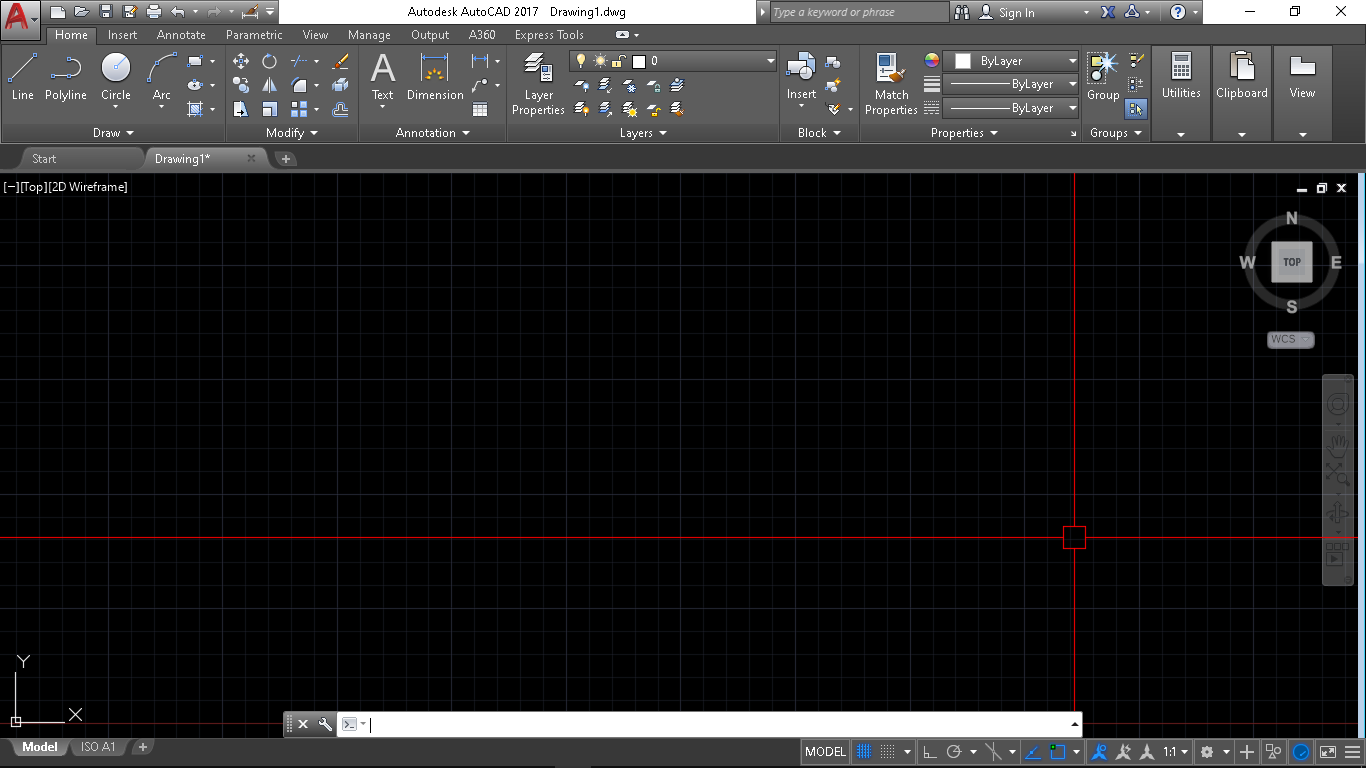Add a new layout with plus button

tap(143, 747)
